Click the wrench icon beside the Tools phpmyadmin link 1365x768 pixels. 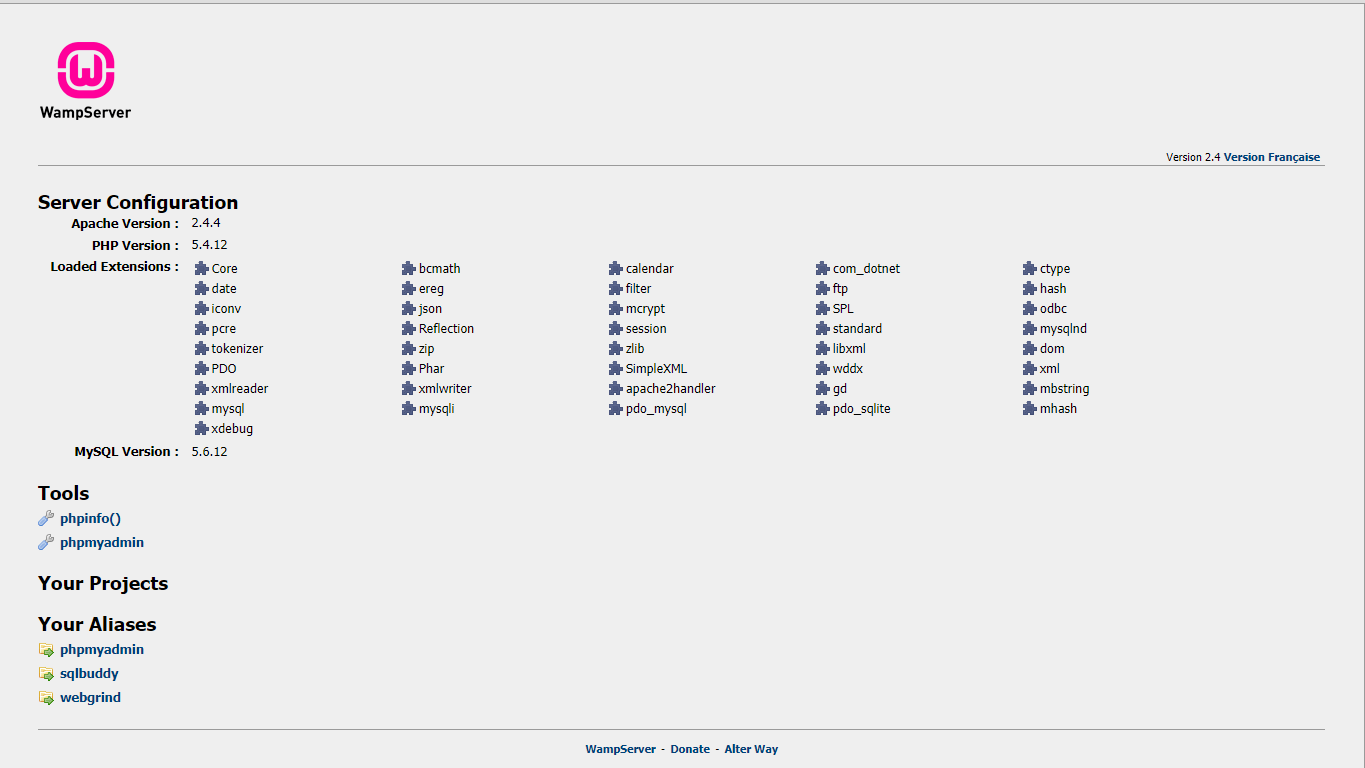(x=46, y=542)
